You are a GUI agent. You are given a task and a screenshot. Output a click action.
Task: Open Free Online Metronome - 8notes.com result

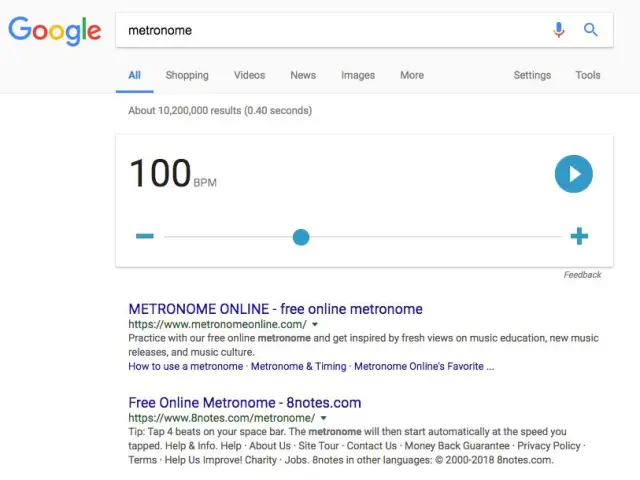[x=244, y=403]
